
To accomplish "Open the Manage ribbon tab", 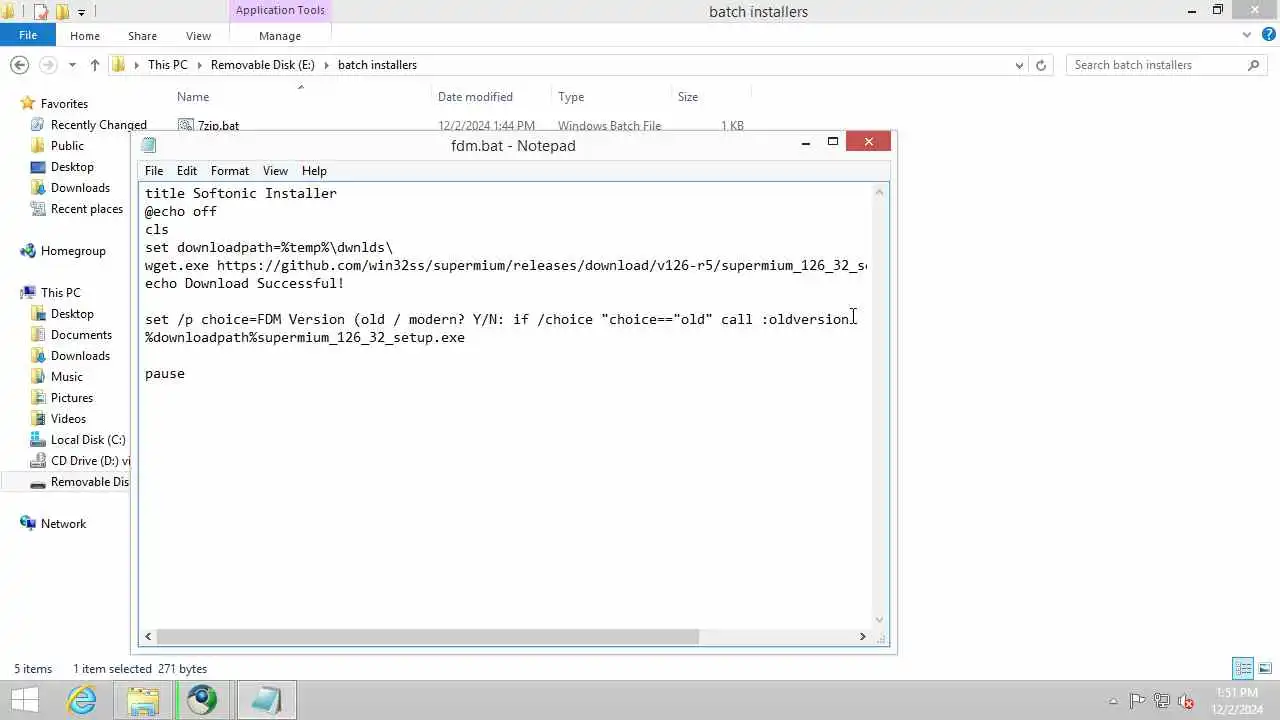I will pos(280,36).
